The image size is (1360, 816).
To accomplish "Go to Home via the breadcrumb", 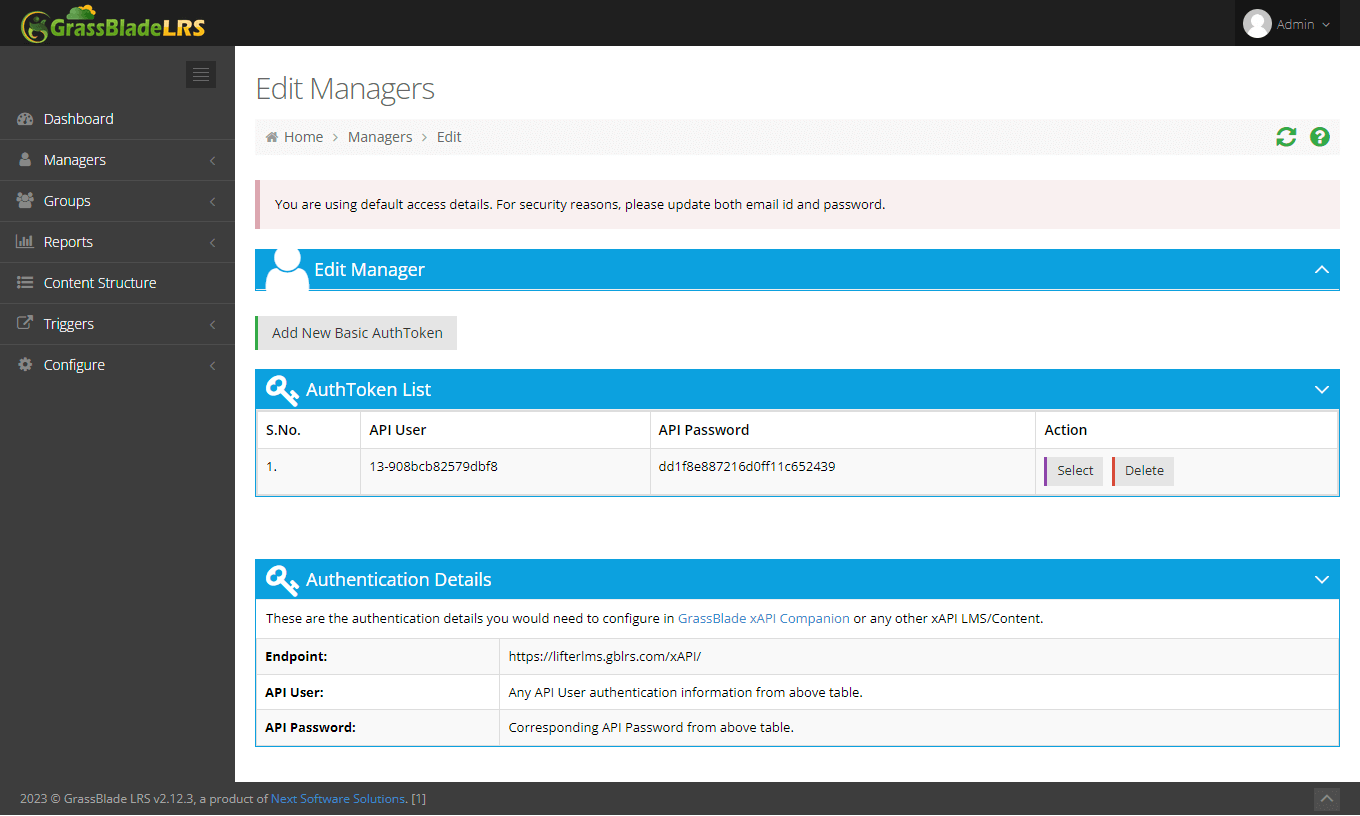I will 303,136.
